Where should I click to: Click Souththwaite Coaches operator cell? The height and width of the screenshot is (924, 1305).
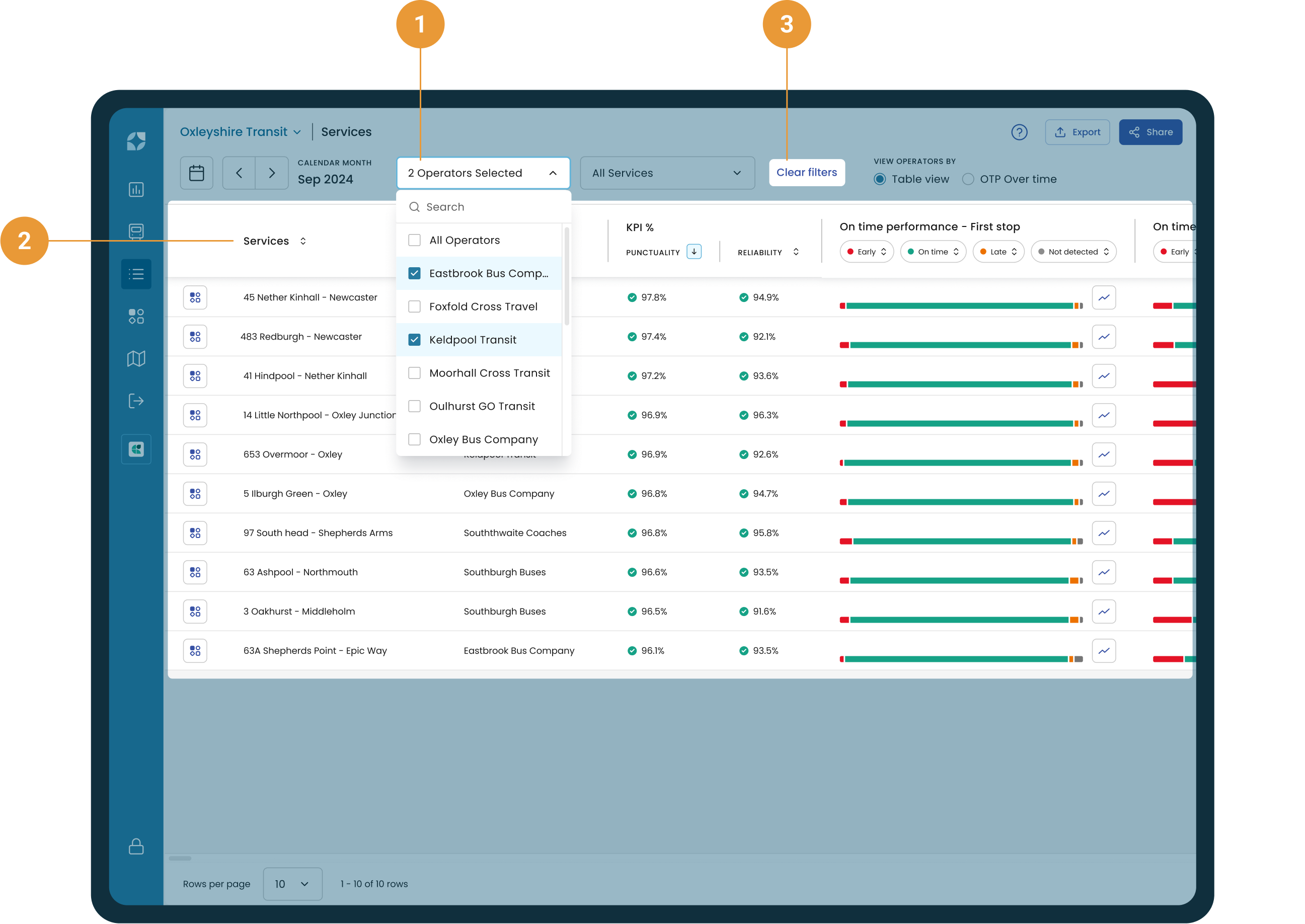[514, 533]
